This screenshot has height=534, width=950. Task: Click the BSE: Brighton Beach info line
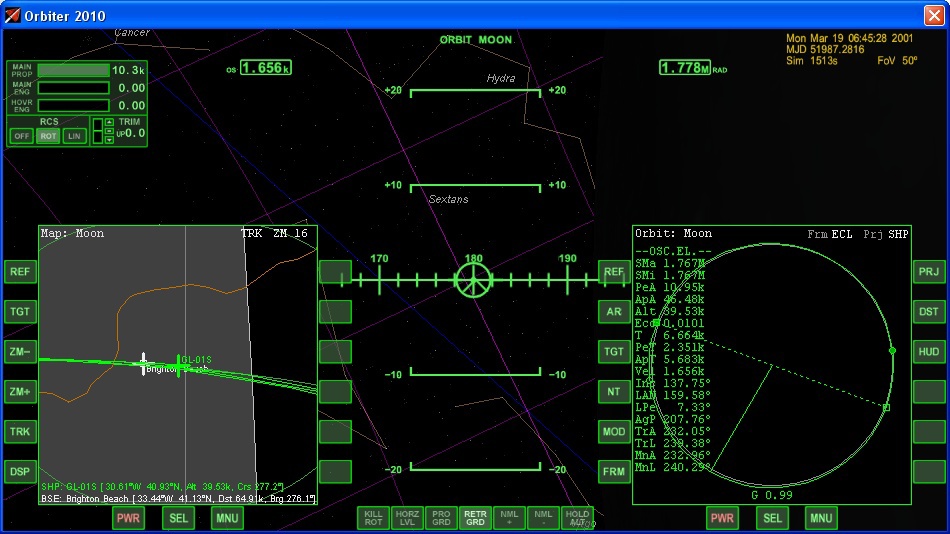click(x=178, y=499)
